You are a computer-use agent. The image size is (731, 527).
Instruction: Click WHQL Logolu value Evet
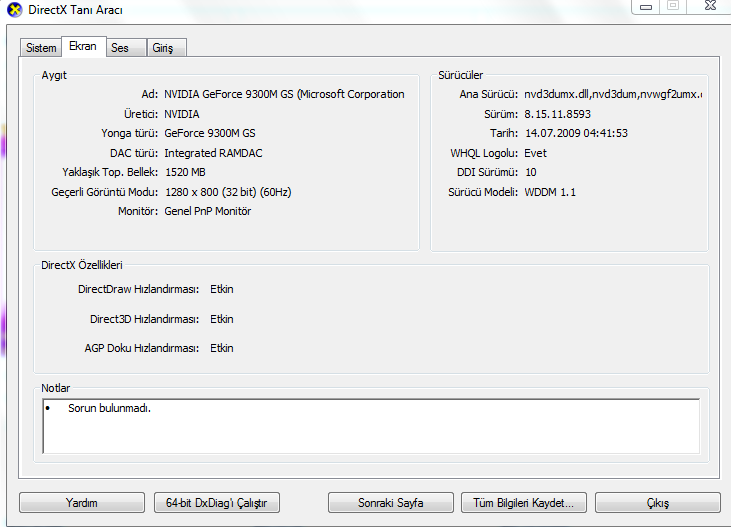(x=535, y=153)
